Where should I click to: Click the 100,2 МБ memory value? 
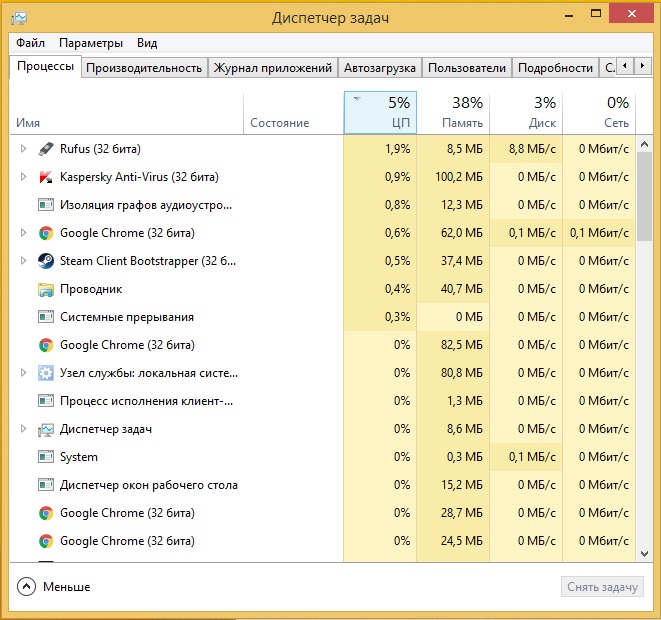(x=459, y=177)
